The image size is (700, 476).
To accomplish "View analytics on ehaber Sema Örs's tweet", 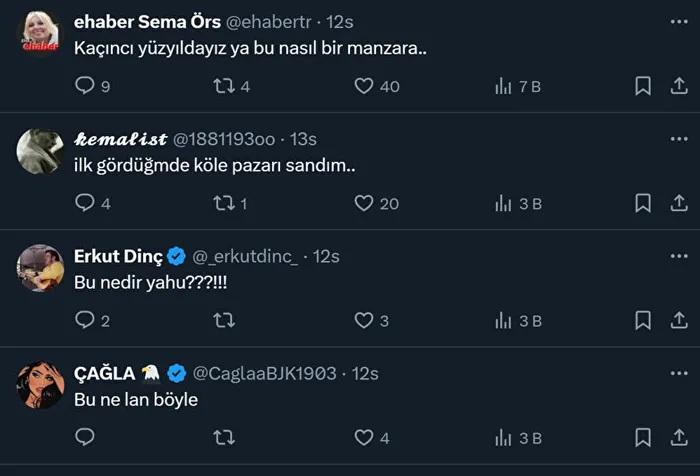I will (x=504, y=86).
